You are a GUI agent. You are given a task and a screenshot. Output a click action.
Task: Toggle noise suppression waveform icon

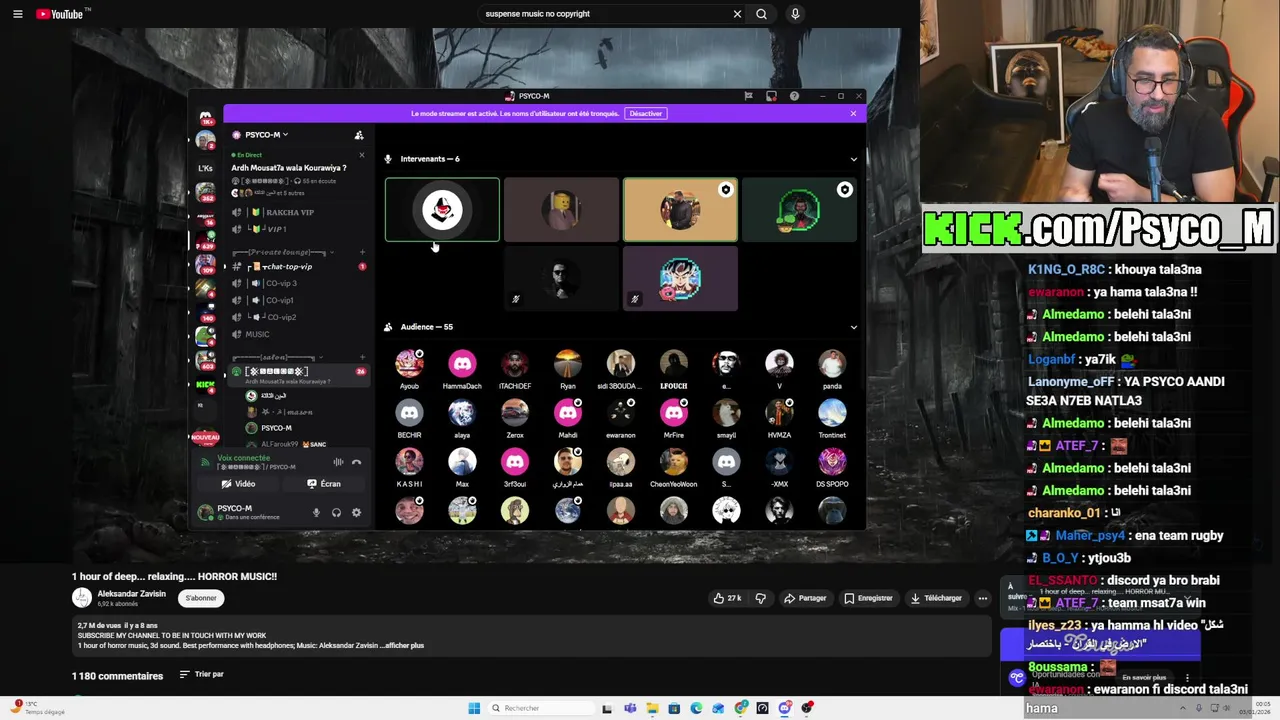tap(338, 462)
